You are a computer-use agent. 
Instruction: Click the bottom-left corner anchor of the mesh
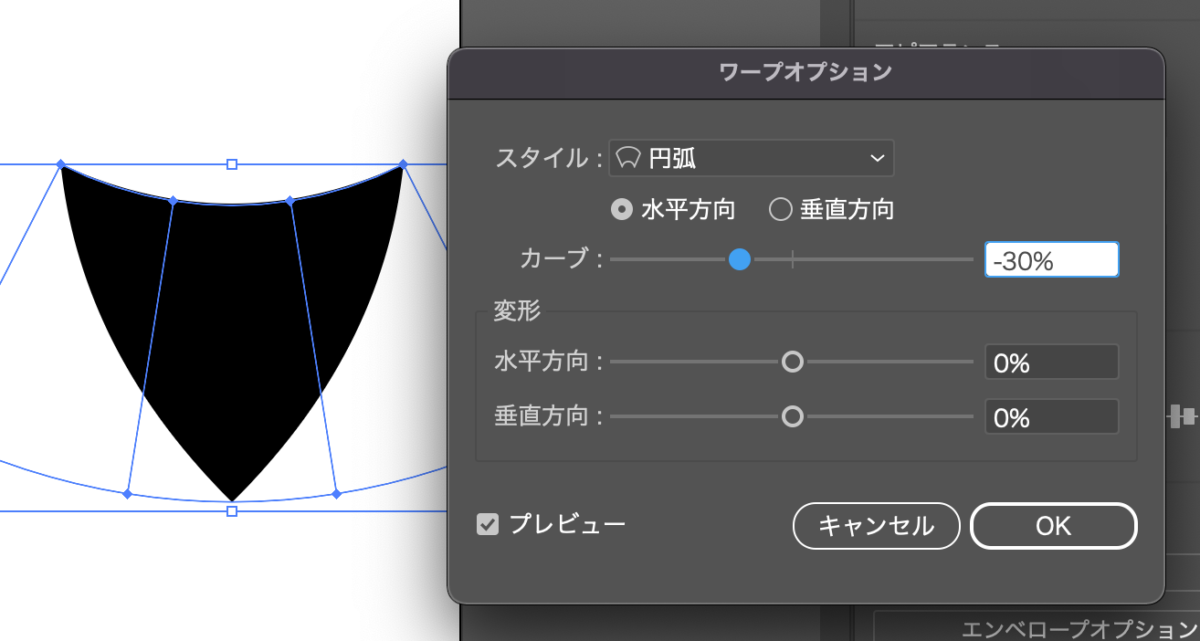tap(126, 492)
